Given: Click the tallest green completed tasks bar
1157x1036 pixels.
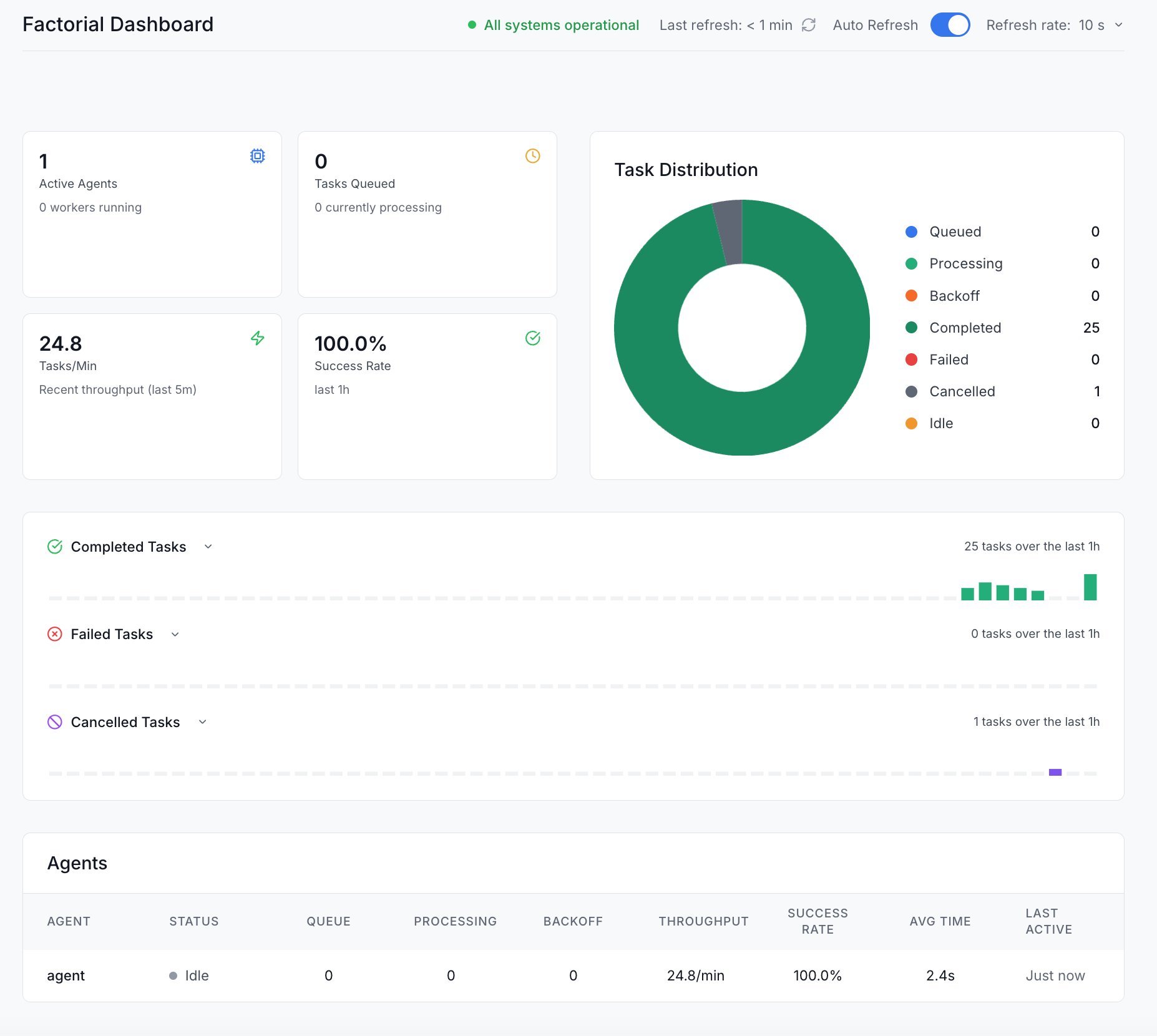Looking at the screenshot, I should point(1090,587).
